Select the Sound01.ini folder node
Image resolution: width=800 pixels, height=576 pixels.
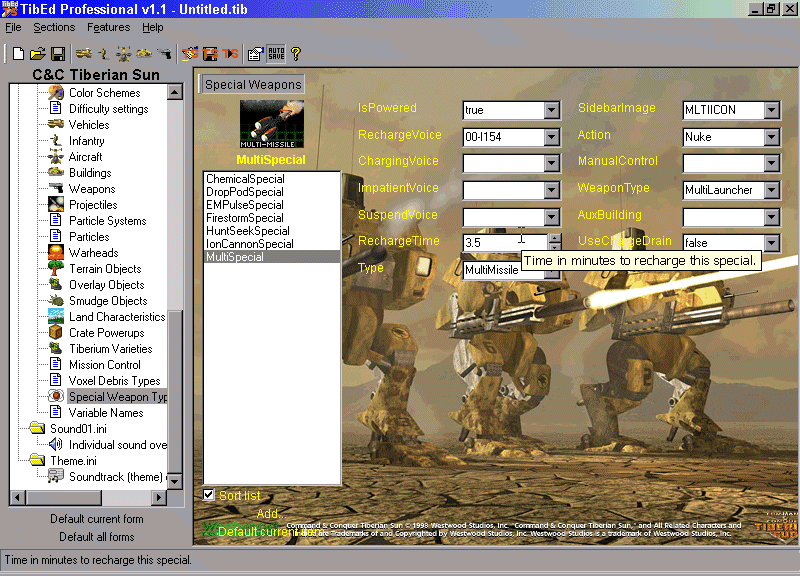coord(78,429)
